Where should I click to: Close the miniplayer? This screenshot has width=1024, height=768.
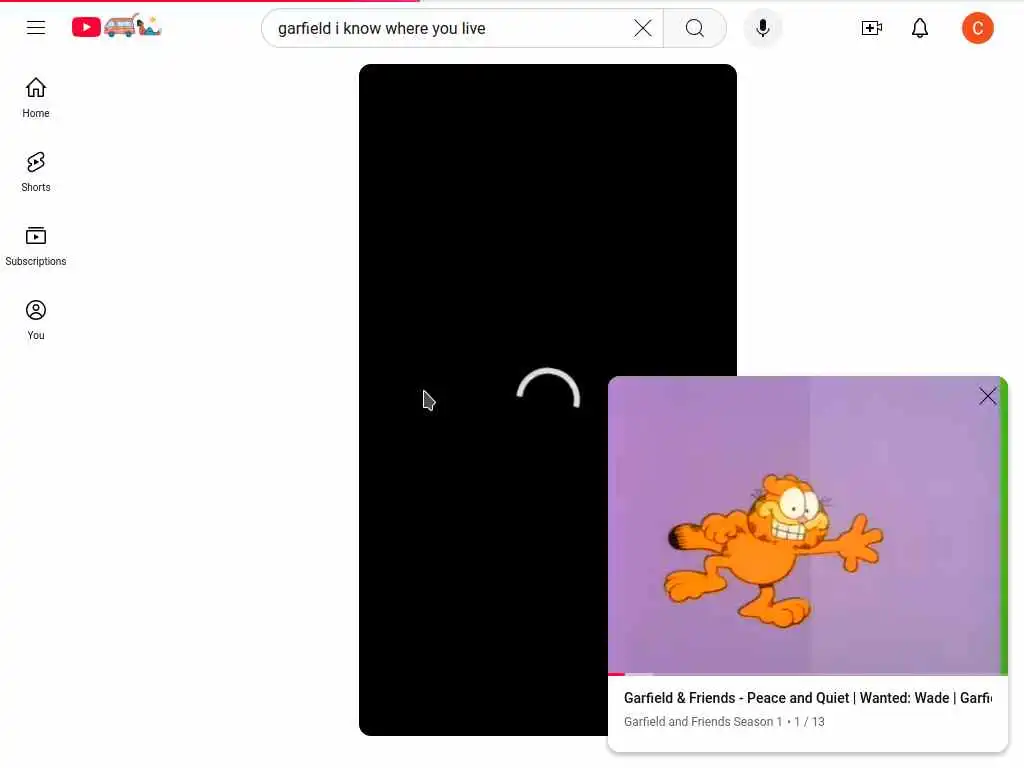tap(987, 396)
